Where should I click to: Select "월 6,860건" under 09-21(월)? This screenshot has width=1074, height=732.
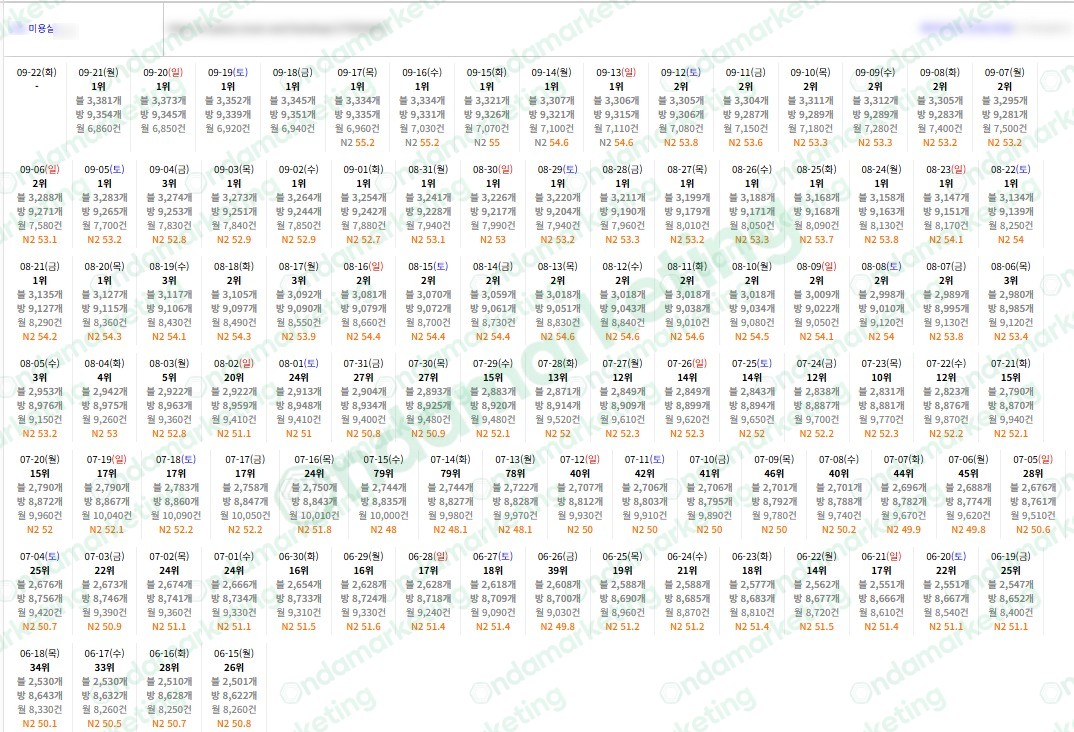tap(98, 128)
